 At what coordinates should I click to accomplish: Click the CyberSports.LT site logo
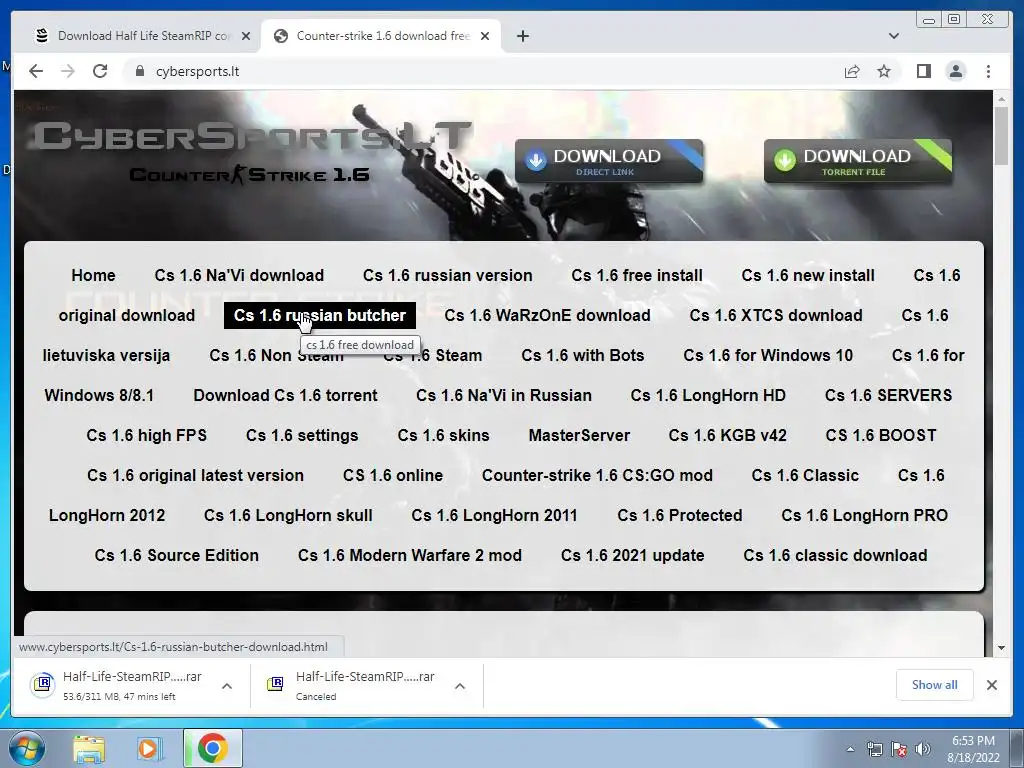(251, 152)
